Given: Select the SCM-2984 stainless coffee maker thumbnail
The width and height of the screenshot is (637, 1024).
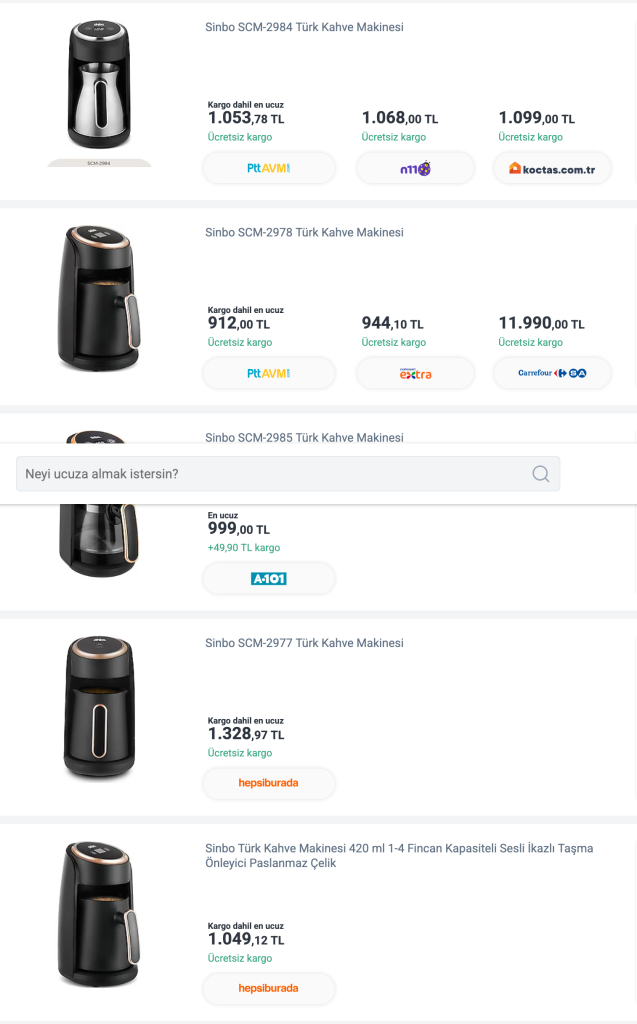Looking at the screenshot, I should coord(99,85).
